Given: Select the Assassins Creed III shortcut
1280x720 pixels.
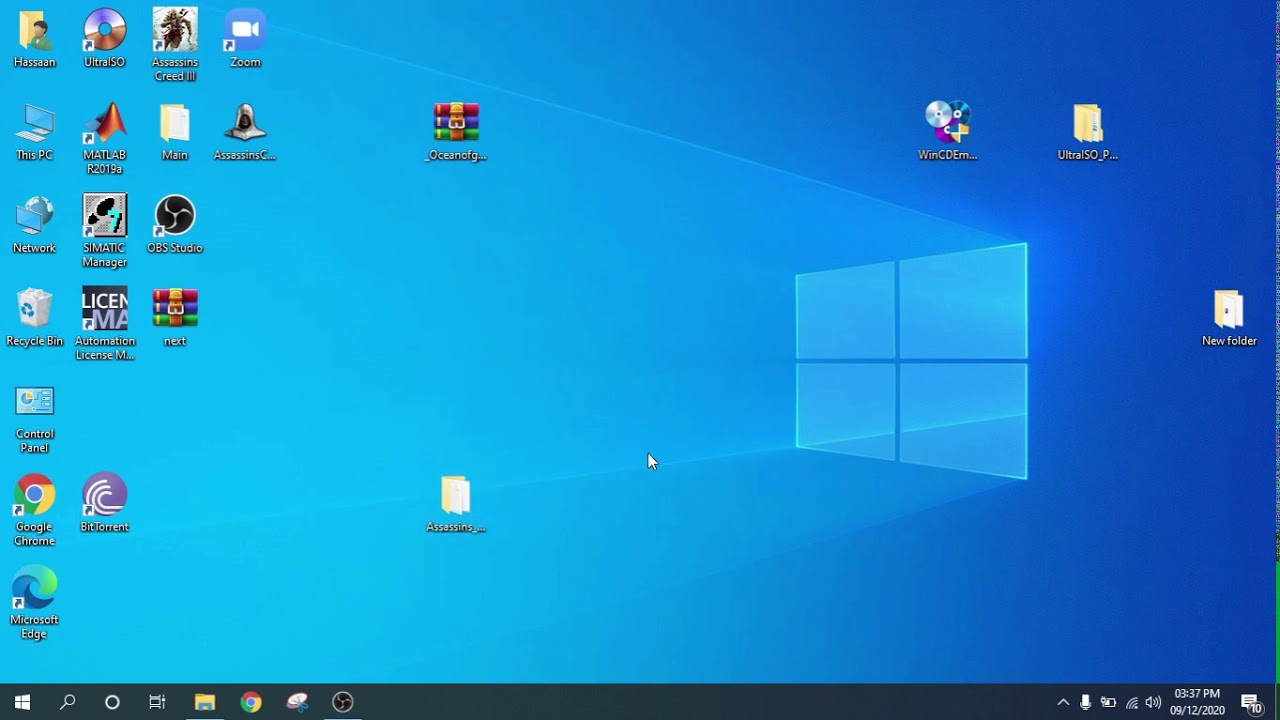Looking at the screenshot, I should tap(175, 45).
